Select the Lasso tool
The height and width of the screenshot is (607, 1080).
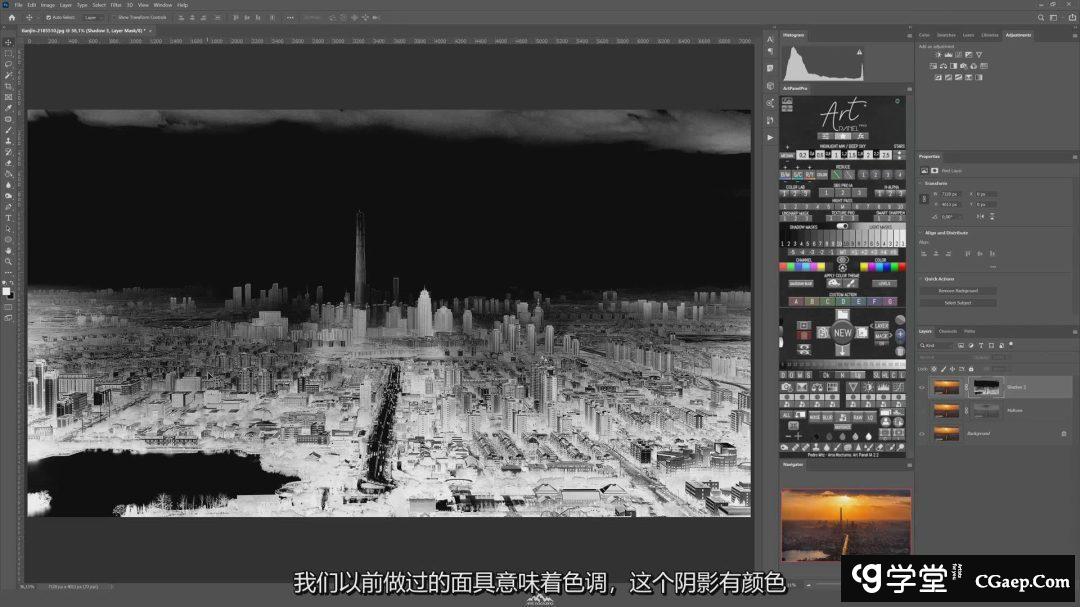coord(8,64)
